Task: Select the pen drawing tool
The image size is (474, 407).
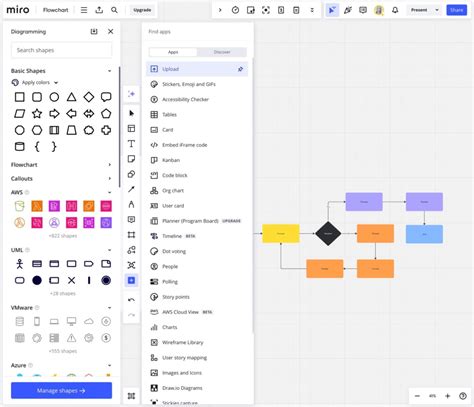Action: coord(131,204)
